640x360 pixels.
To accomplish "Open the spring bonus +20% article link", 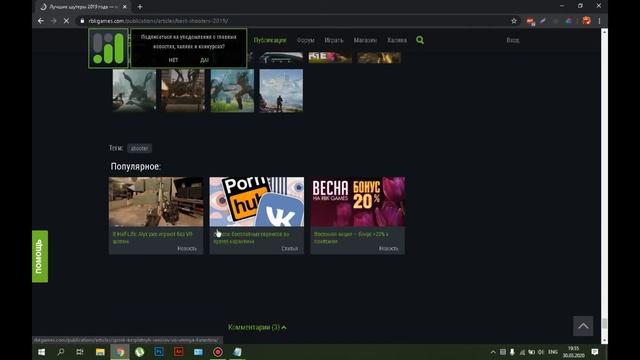I will 351,238.
